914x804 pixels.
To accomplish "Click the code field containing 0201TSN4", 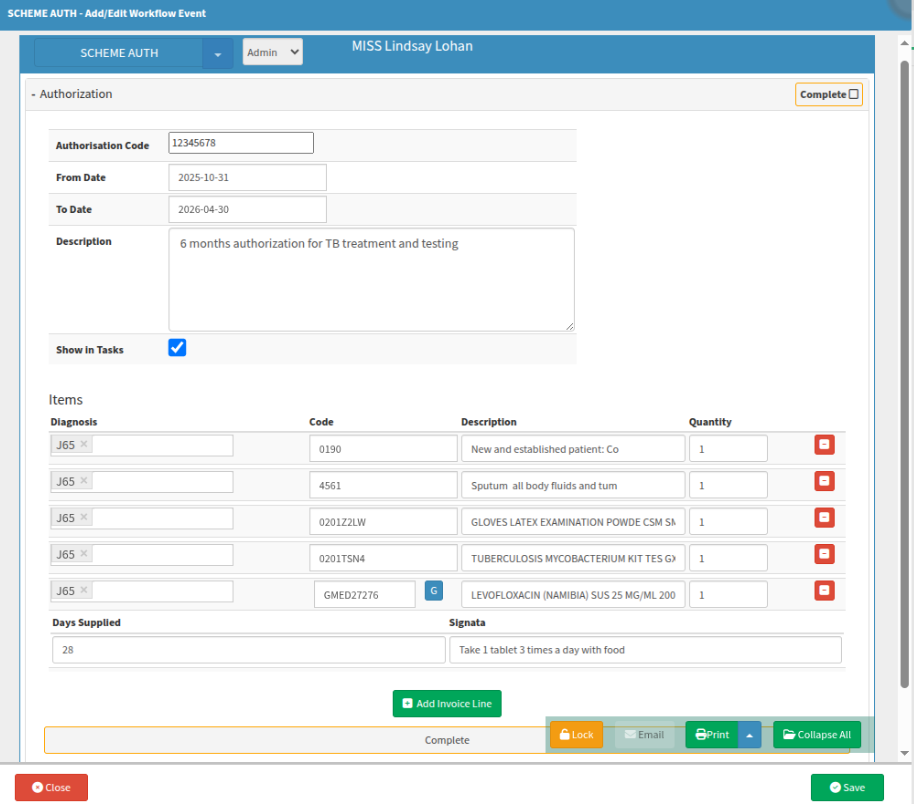I will pos(383,558).
